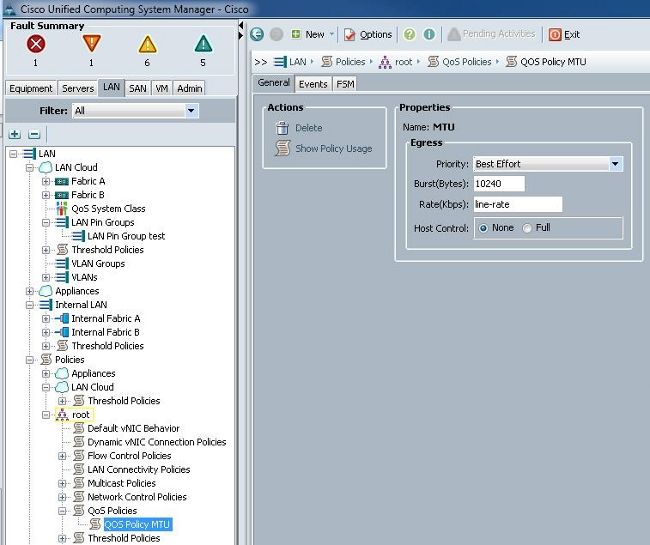The image size is (650, 545).
Task: Open the General tab
Action: point(273,83)
